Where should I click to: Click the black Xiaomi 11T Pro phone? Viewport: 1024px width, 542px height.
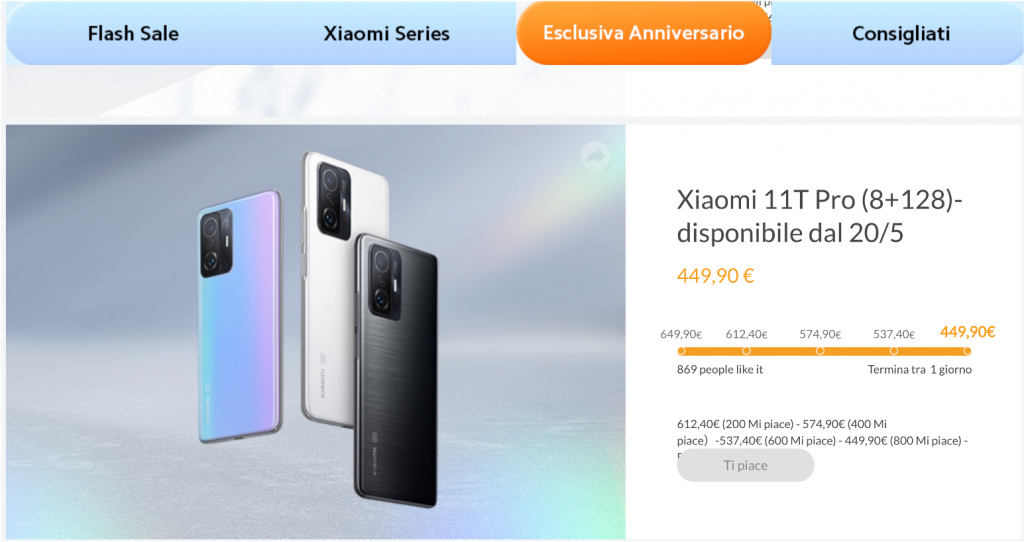(396, 371)
